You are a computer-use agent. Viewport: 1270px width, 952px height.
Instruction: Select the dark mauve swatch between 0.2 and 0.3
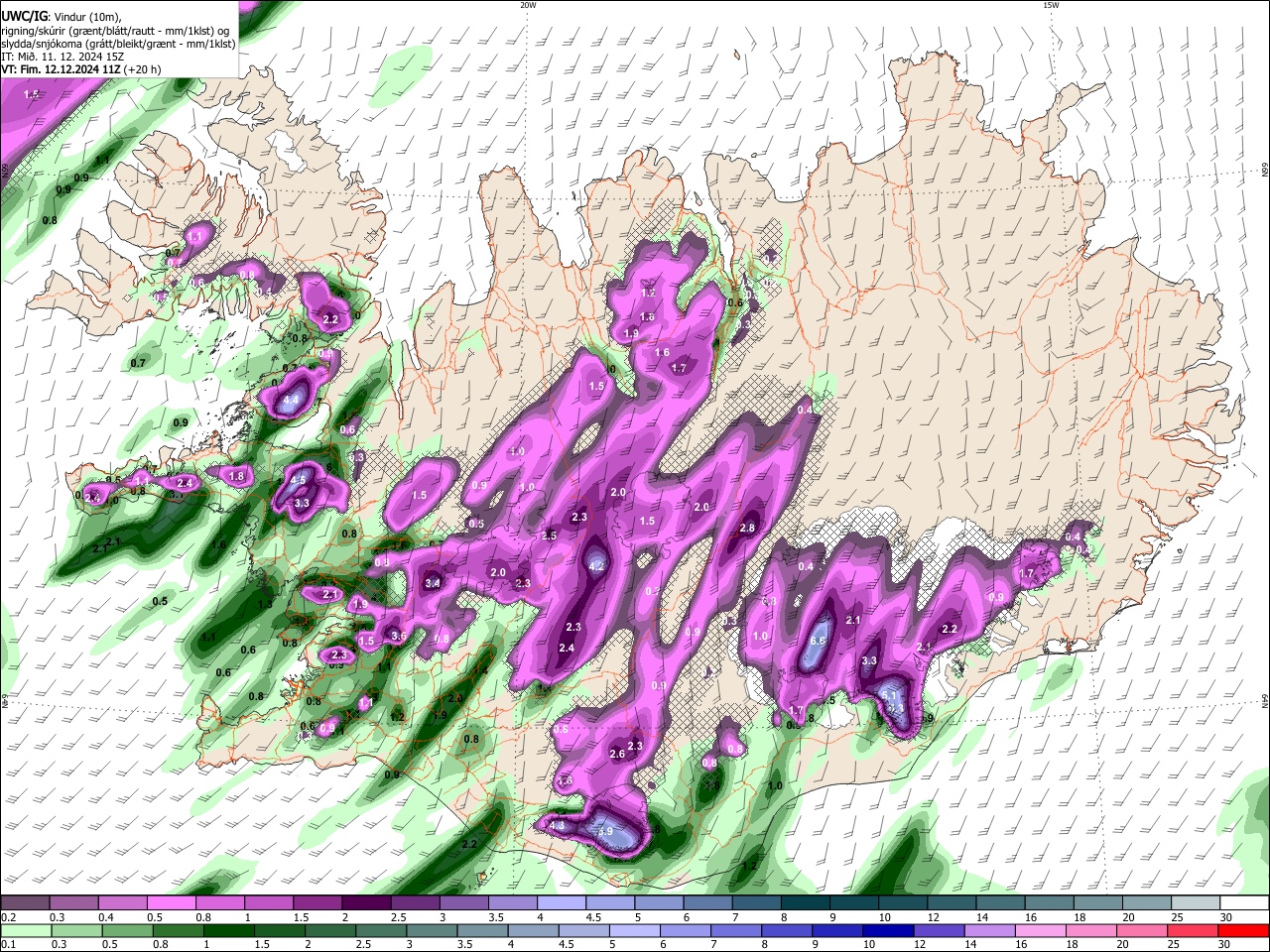tap(25, 903)
